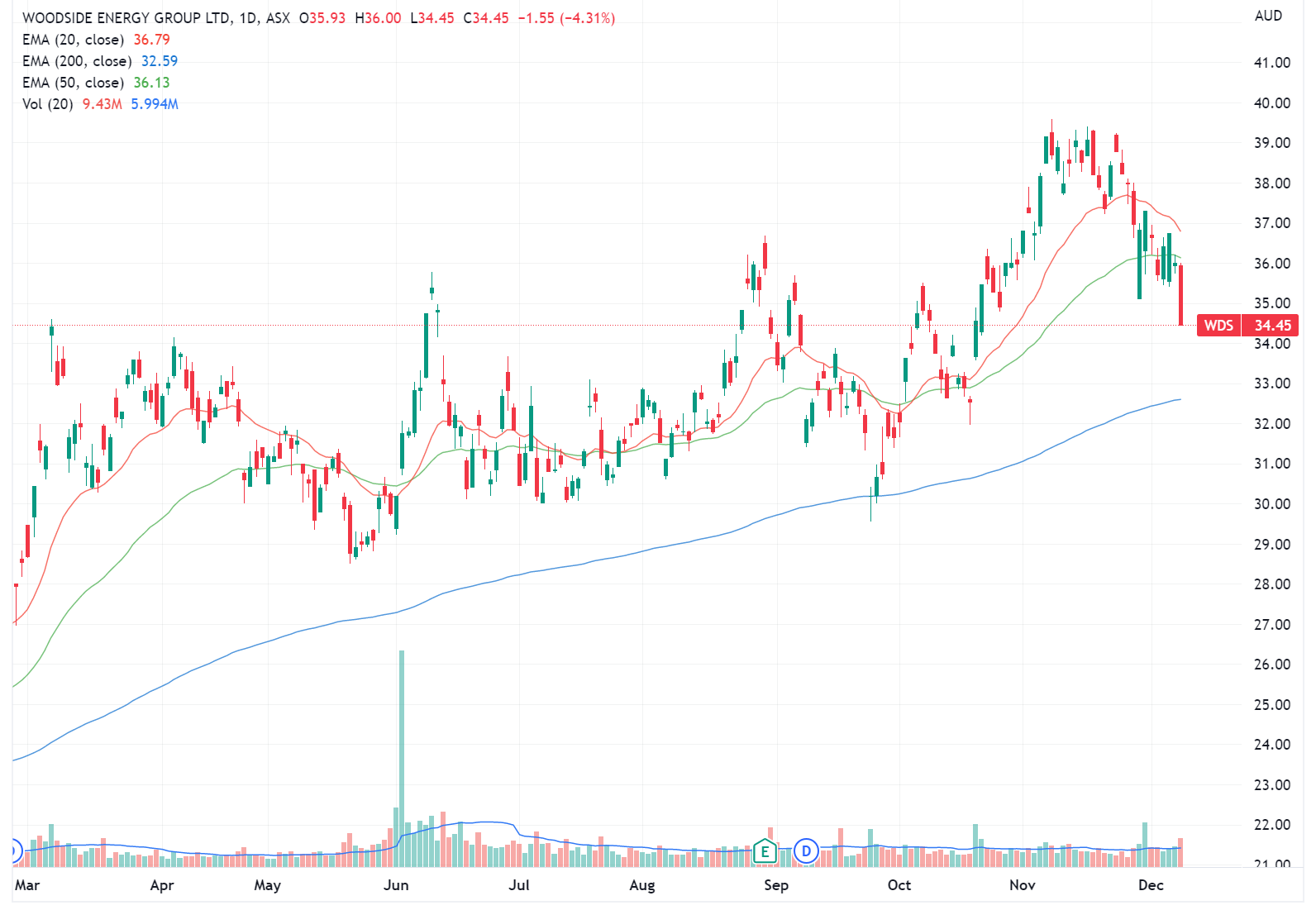Click the 41.00 price axis label
1316x910 pixels.
pyautogui.click(x=1272, y=63)
